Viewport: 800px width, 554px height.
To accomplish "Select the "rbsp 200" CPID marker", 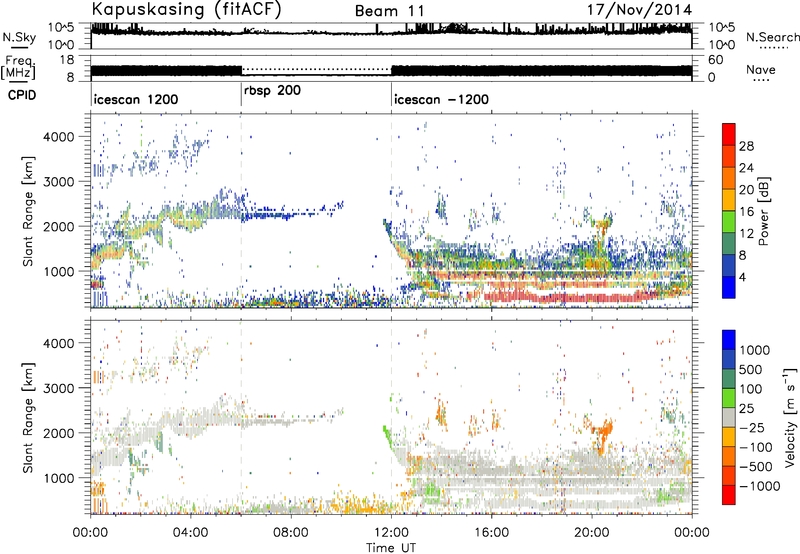I will (x=272, y=91).
